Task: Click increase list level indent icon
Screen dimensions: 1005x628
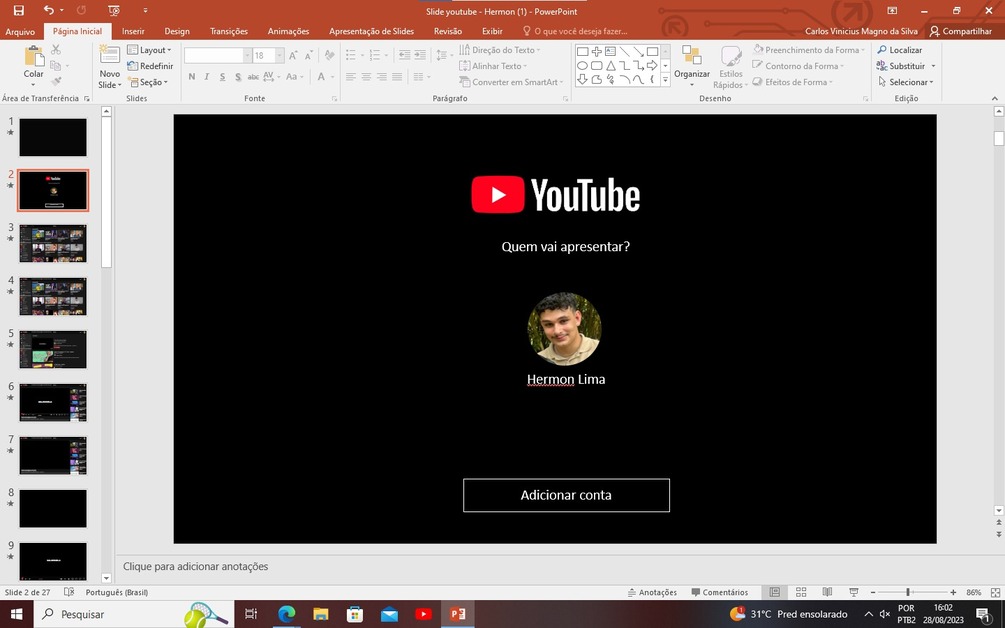Action: [x=420, y=56]
